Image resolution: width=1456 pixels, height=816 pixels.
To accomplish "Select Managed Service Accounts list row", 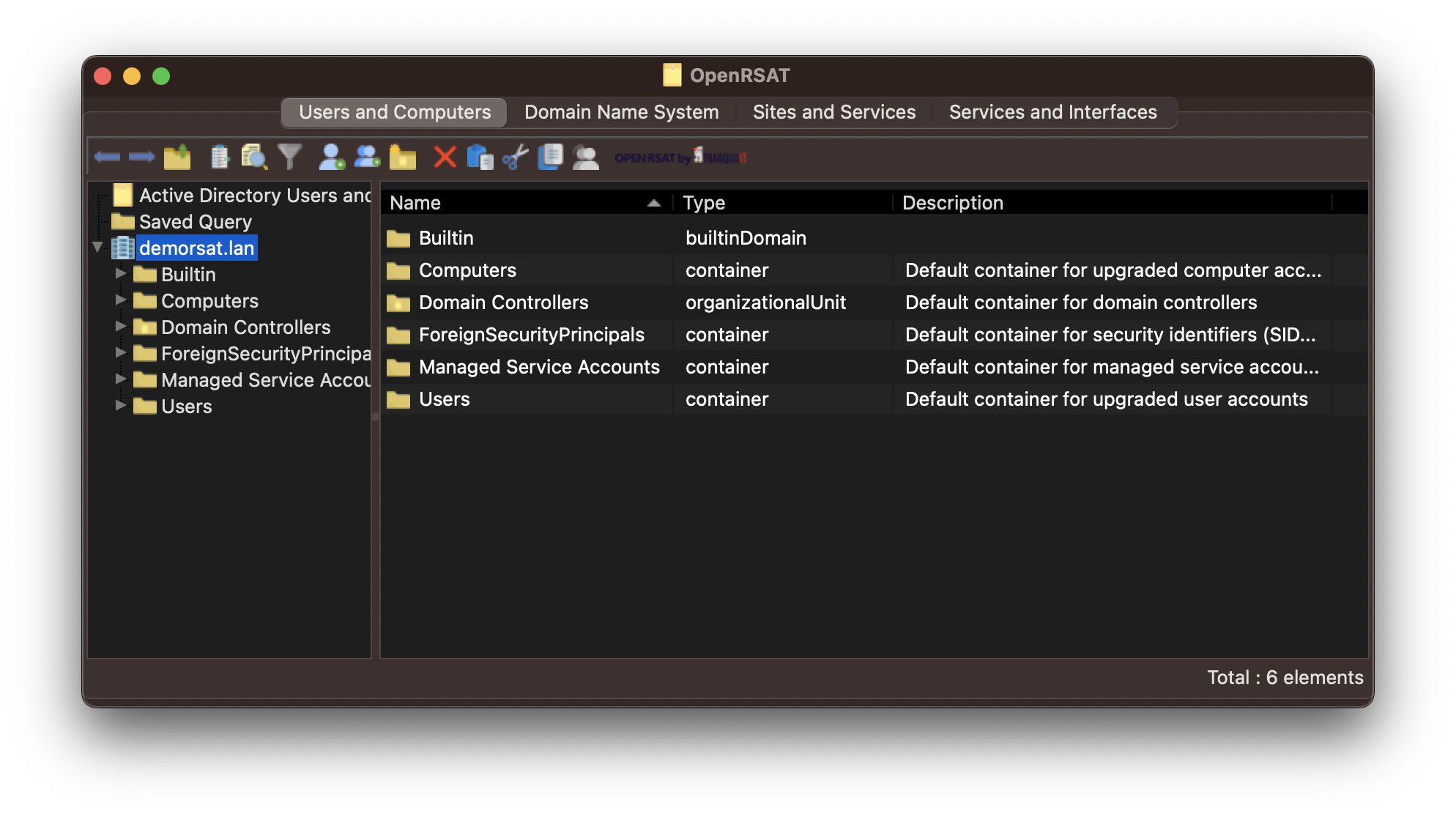I will (x=538, y=367).
